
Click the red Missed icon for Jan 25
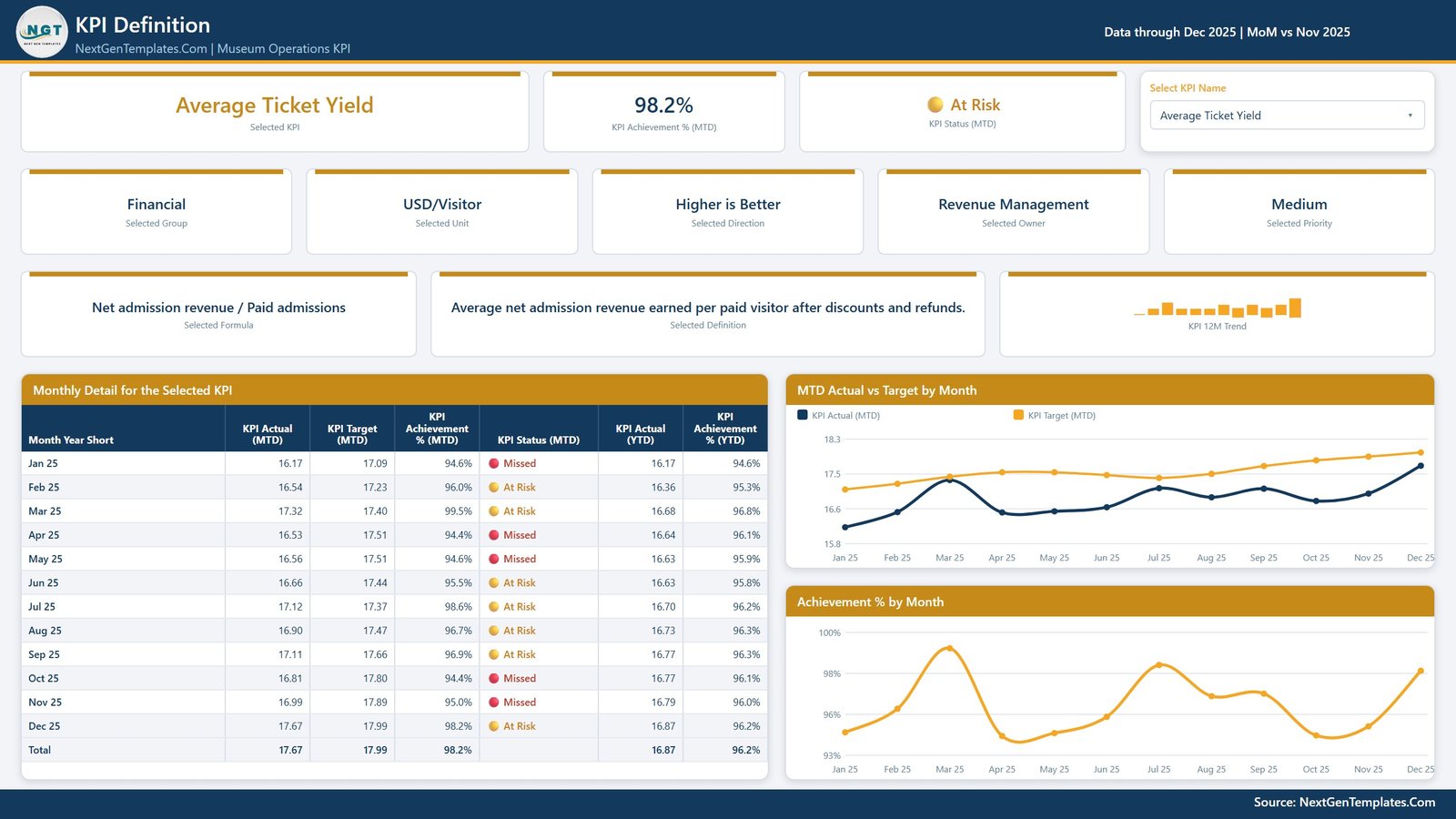pos(493,463)
